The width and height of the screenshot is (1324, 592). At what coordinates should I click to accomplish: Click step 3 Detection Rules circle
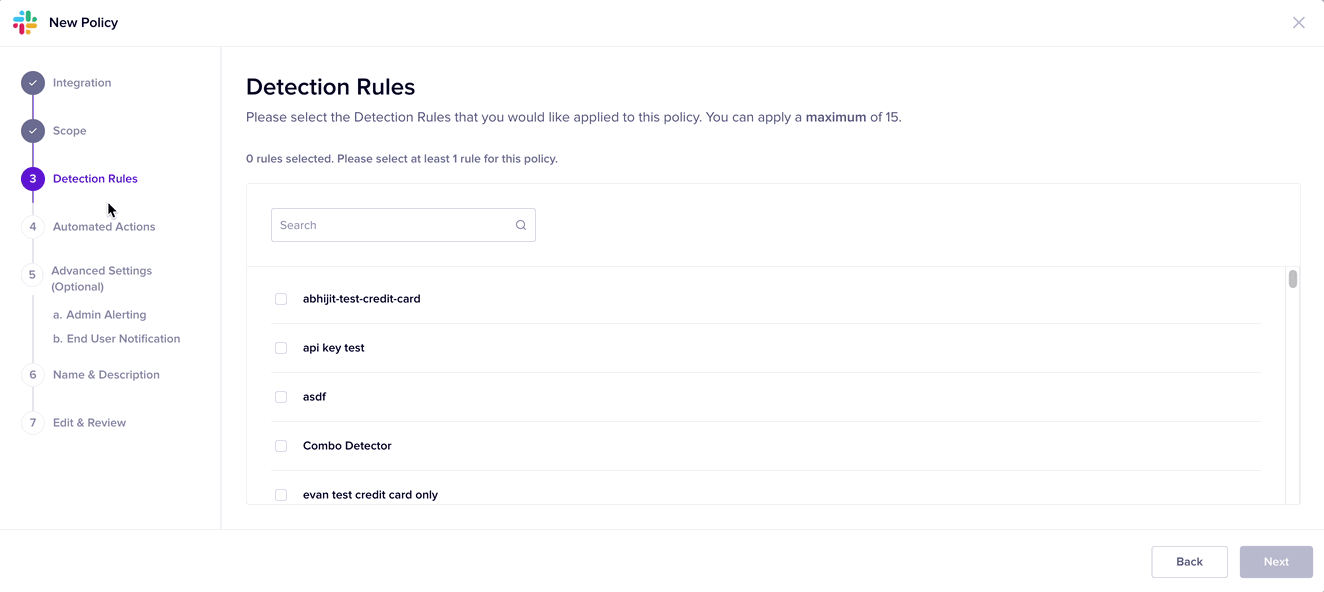[x=33, y=179]
